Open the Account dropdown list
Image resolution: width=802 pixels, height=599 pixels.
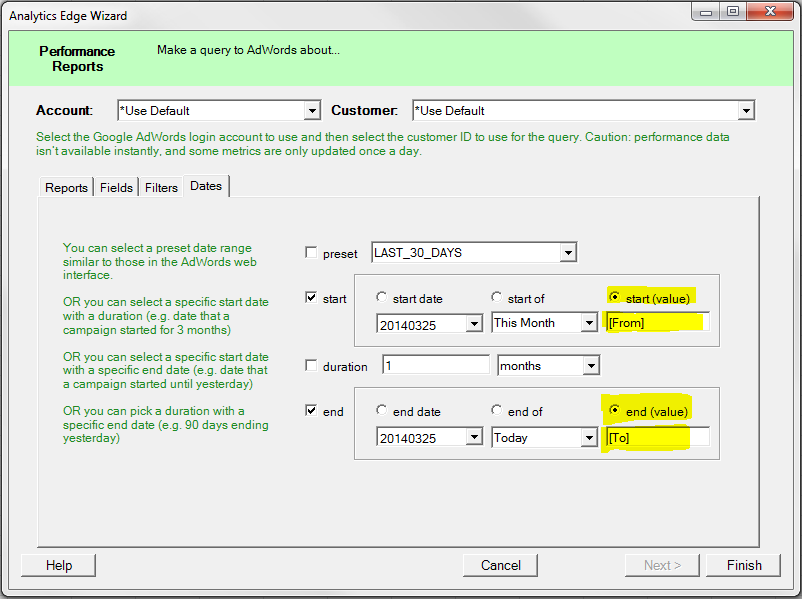(312, 111)
